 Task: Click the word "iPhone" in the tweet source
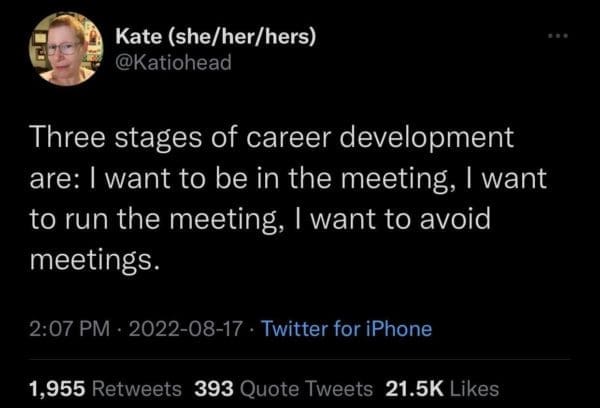pyautogui.click(x=399, y=327)
